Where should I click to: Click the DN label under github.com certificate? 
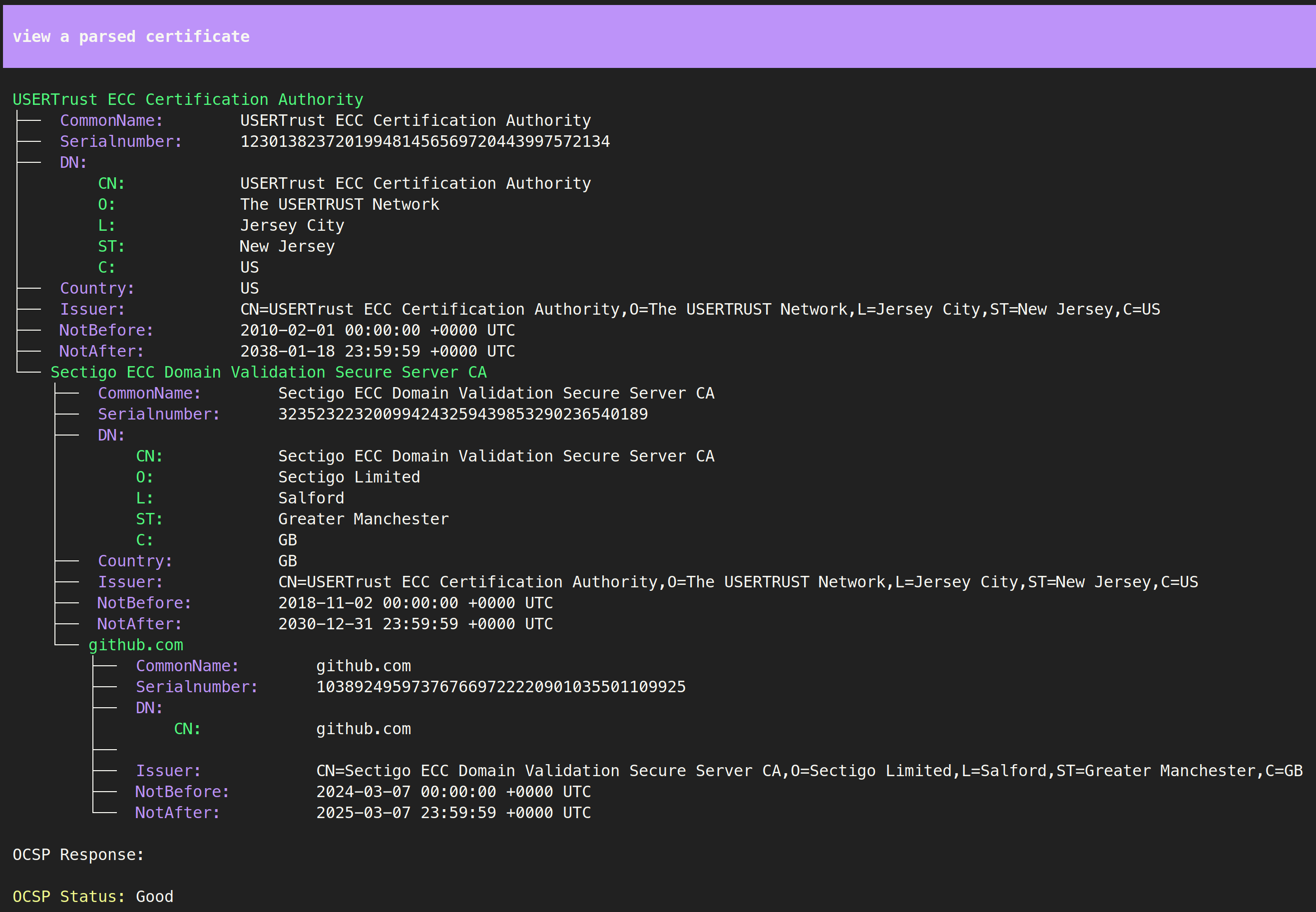(x=148, y=707)
